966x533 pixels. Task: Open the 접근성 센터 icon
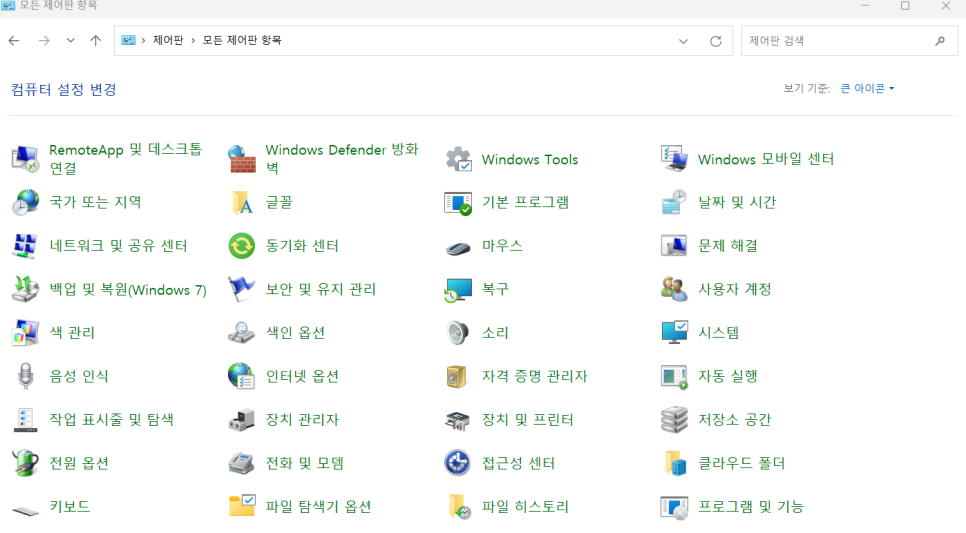click(458, 463)
